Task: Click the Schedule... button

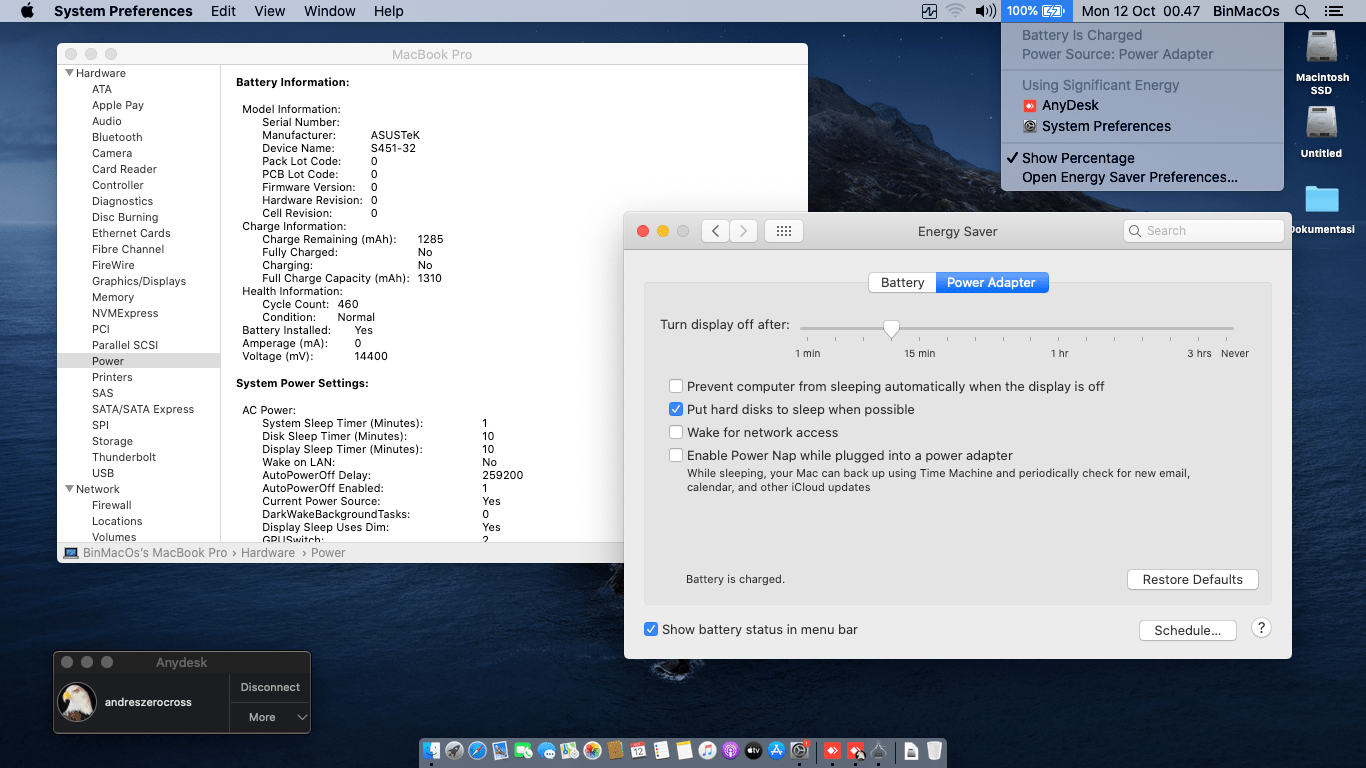Action: (x=1187, y=630)
